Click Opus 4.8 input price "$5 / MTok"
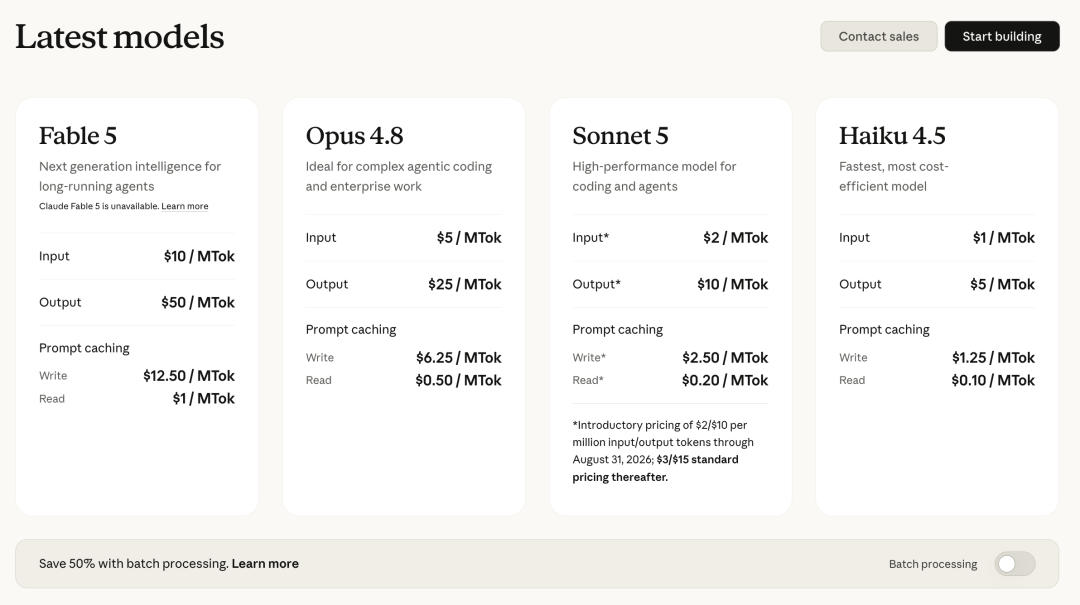1080x605 pixels. point(469,238)
